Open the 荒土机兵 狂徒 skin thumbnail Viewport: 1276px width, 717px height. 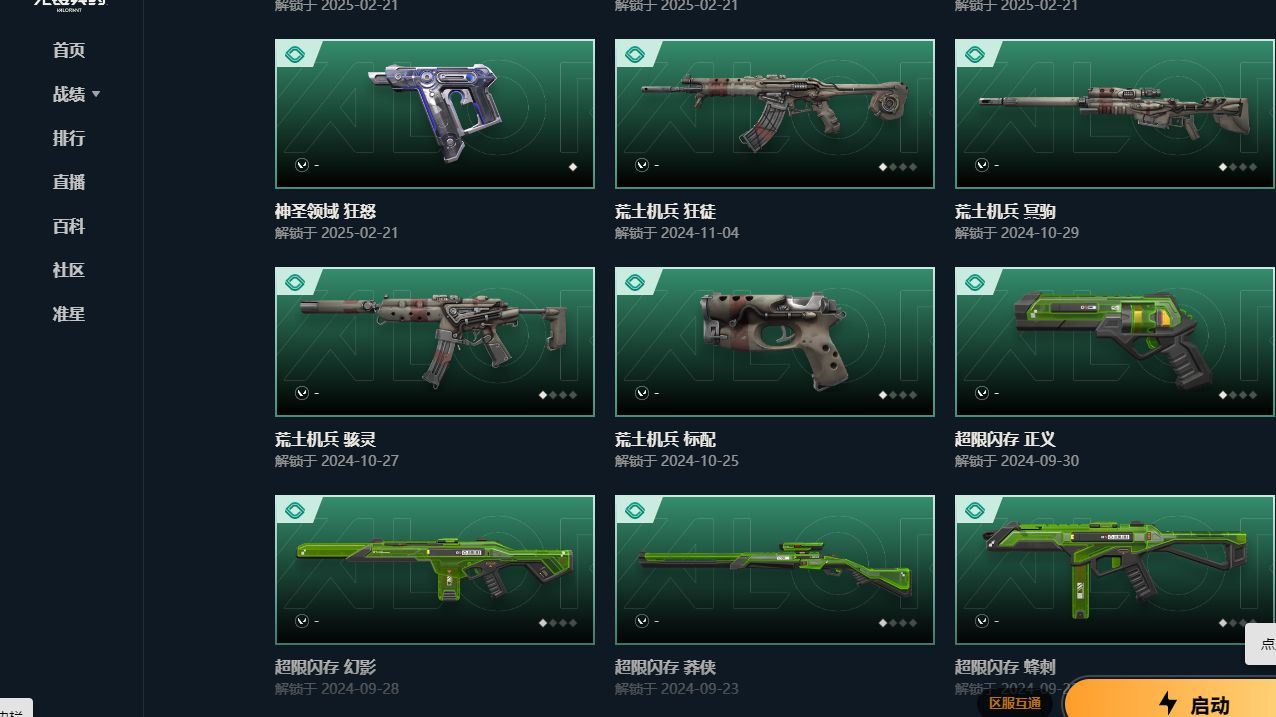[x=775, y=114]
